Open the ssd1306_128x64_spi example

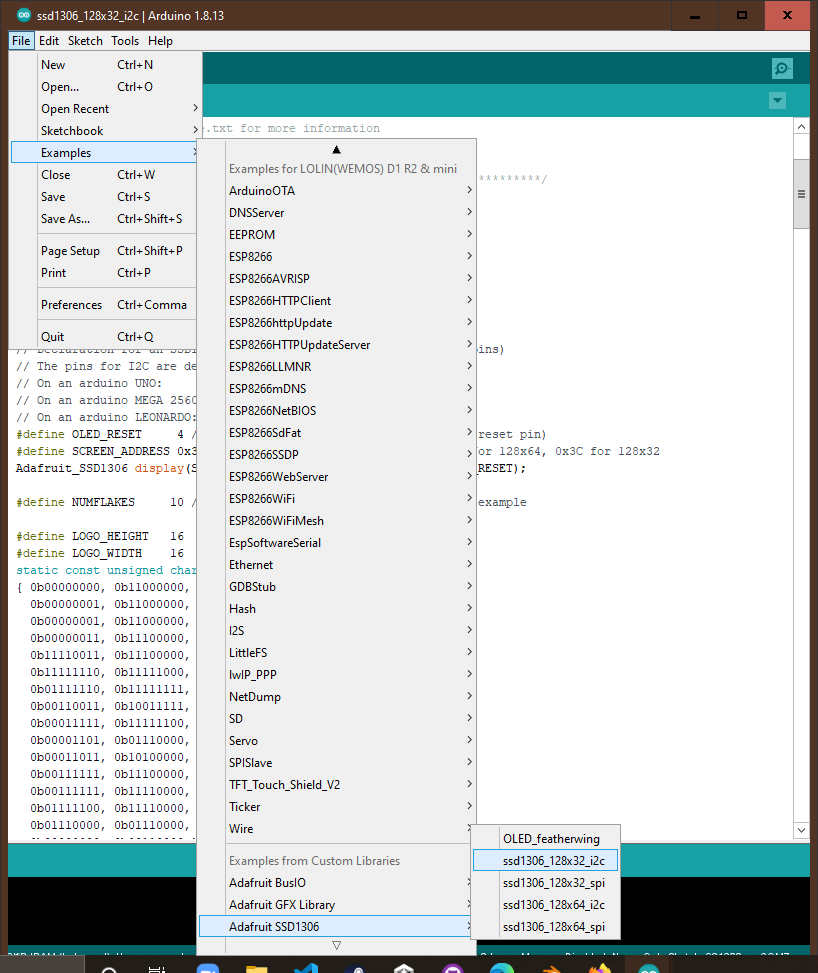[546, 927]
